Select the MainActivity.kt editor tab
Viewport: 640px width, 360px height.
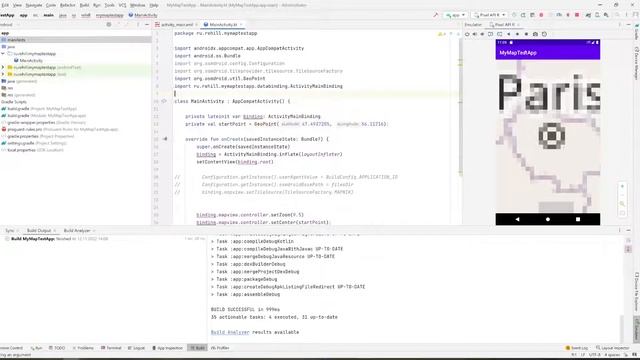tap(223, 24)
